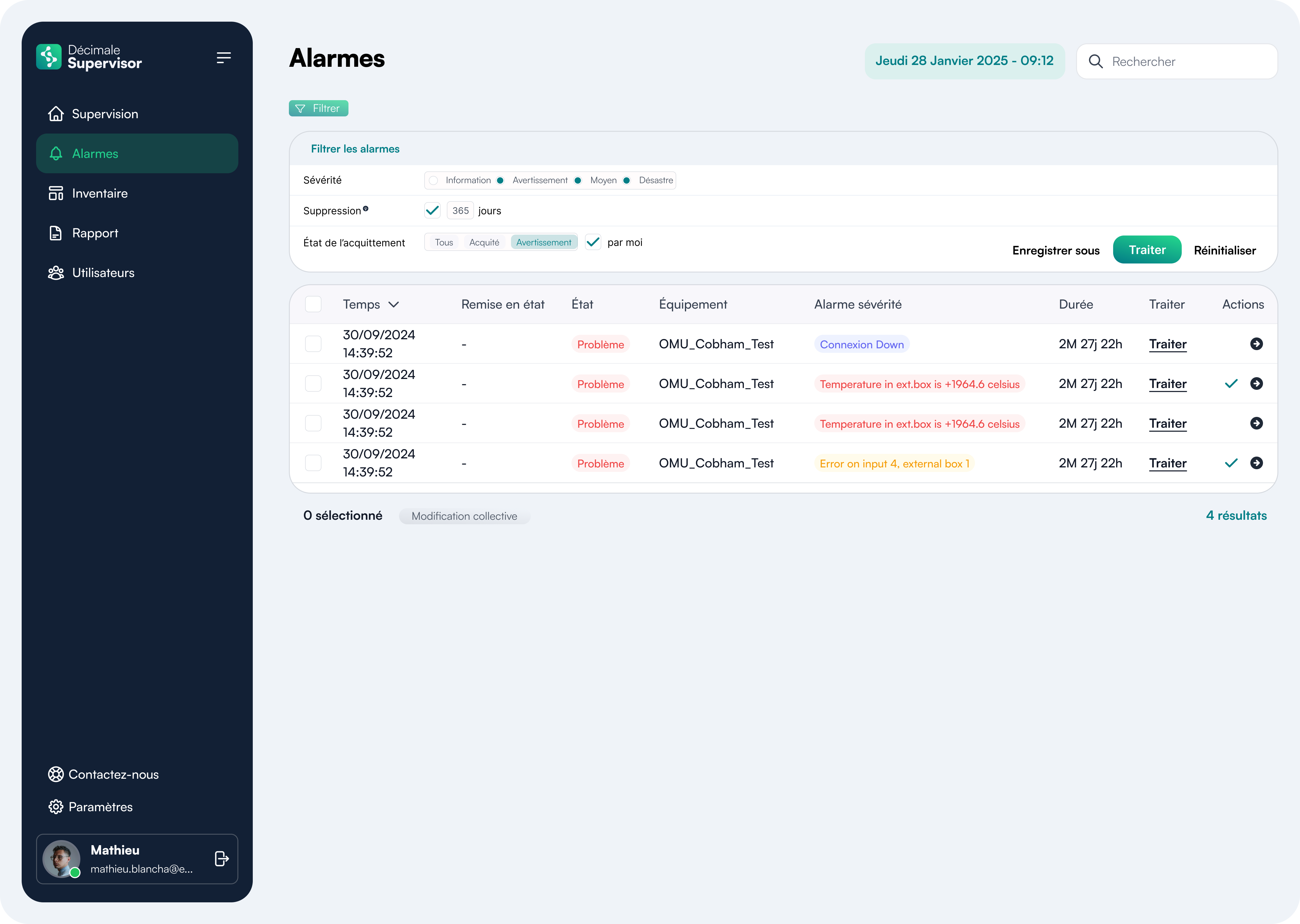This screenshot has width=1300, height=924.
Task: Choose 'Tous' acknowledgment state
Action: pyautogui.click(x=444, y=242)
